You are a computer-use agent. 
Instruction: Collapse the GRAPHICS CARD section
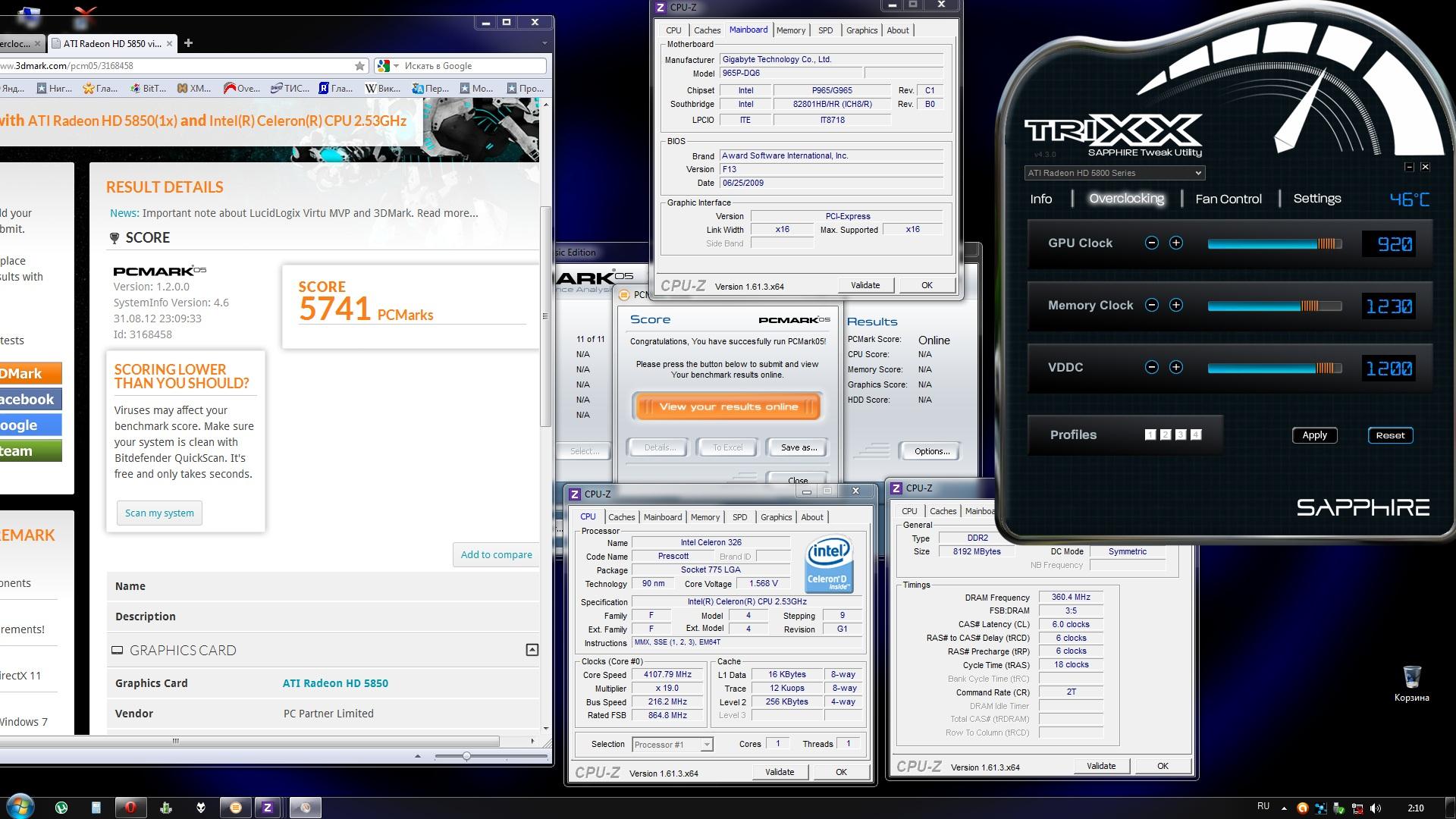532,650
